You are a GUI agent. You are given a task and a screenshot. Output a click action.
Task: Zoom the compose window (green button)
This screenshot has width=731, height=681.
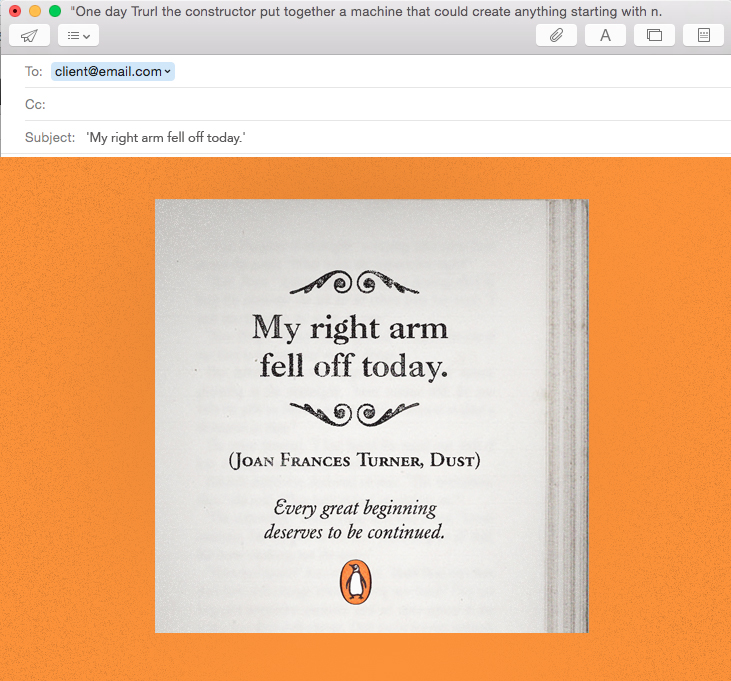click(55, 11)
